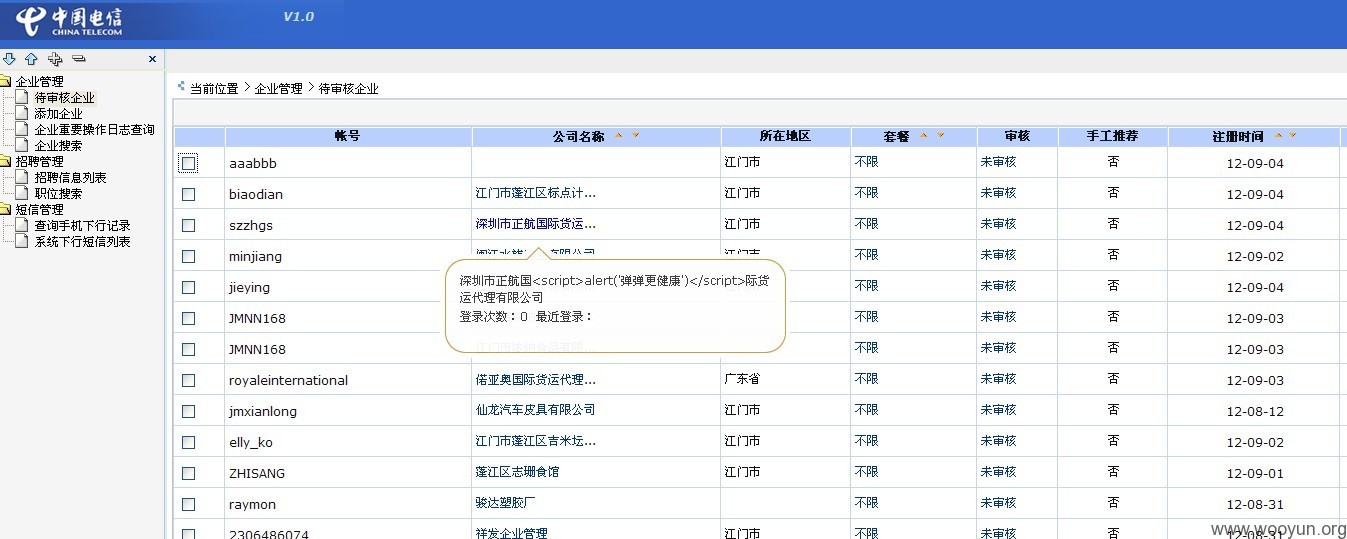Screen dimensions: 1347x539
Task: Click the minus collapse-all tree icon
Action: coord(79,59)
